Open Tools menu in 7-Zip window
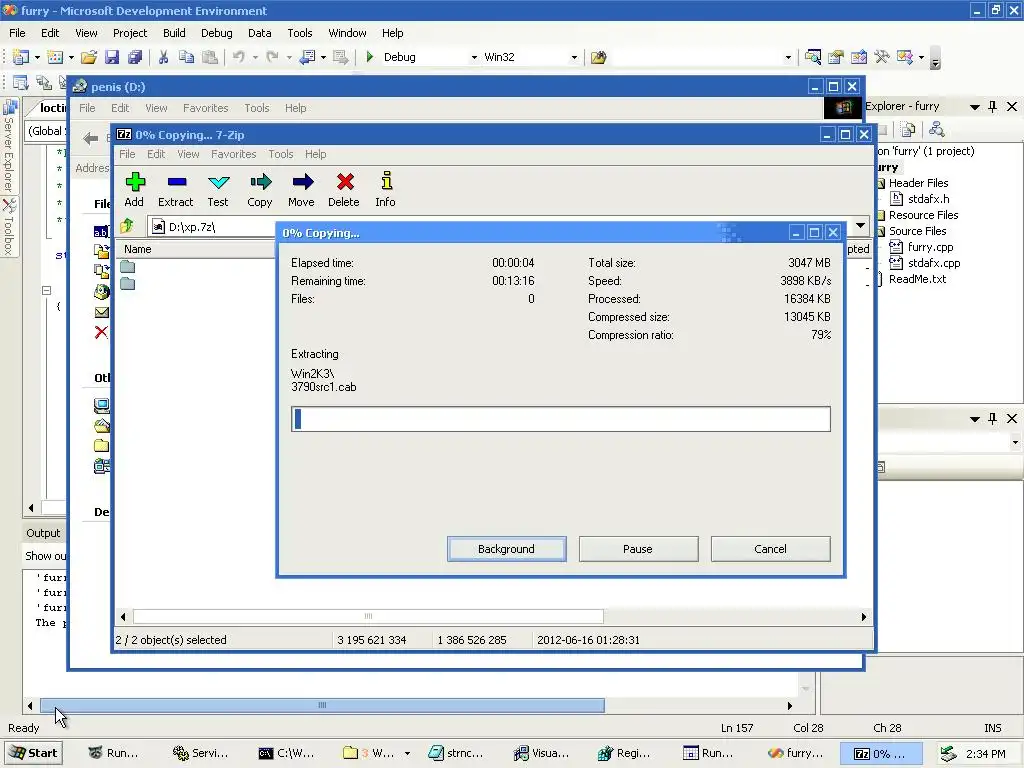The image size is (1024, 768). coord(280,154)
